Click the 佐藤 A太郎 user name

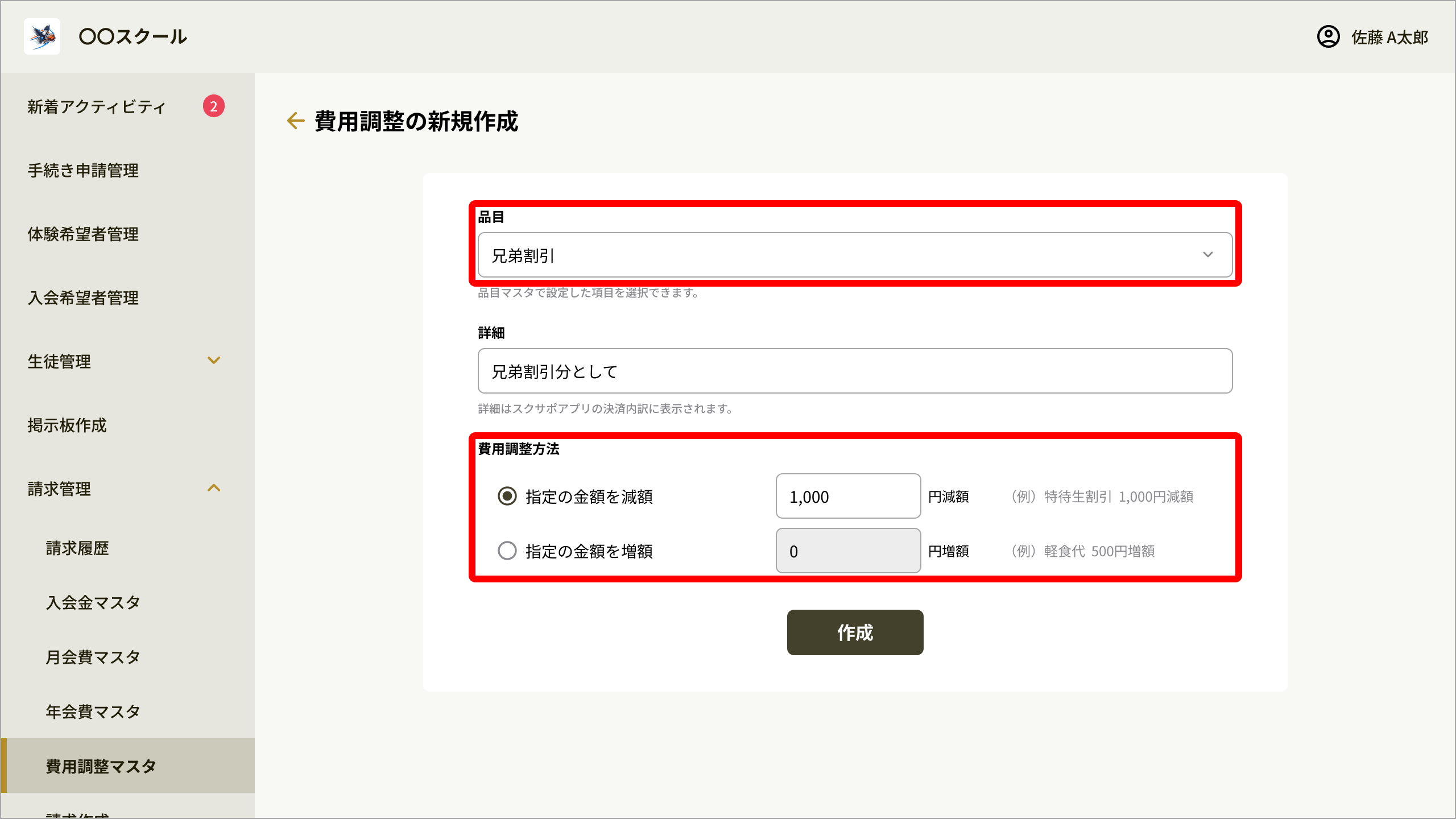tap(1389, 38)
